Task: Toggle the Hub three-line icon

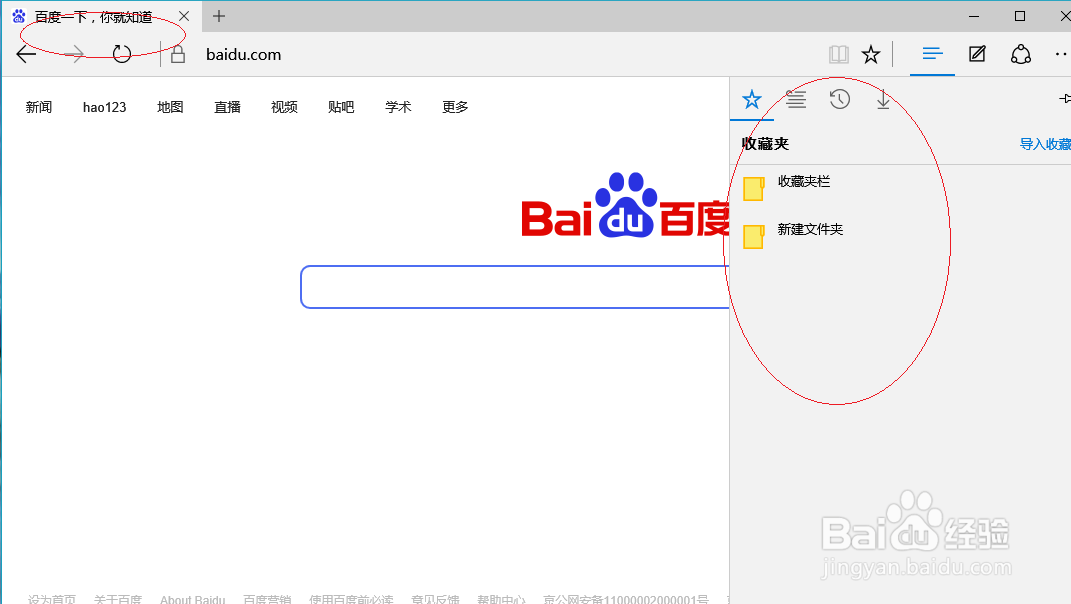Action: pos(932,53)
